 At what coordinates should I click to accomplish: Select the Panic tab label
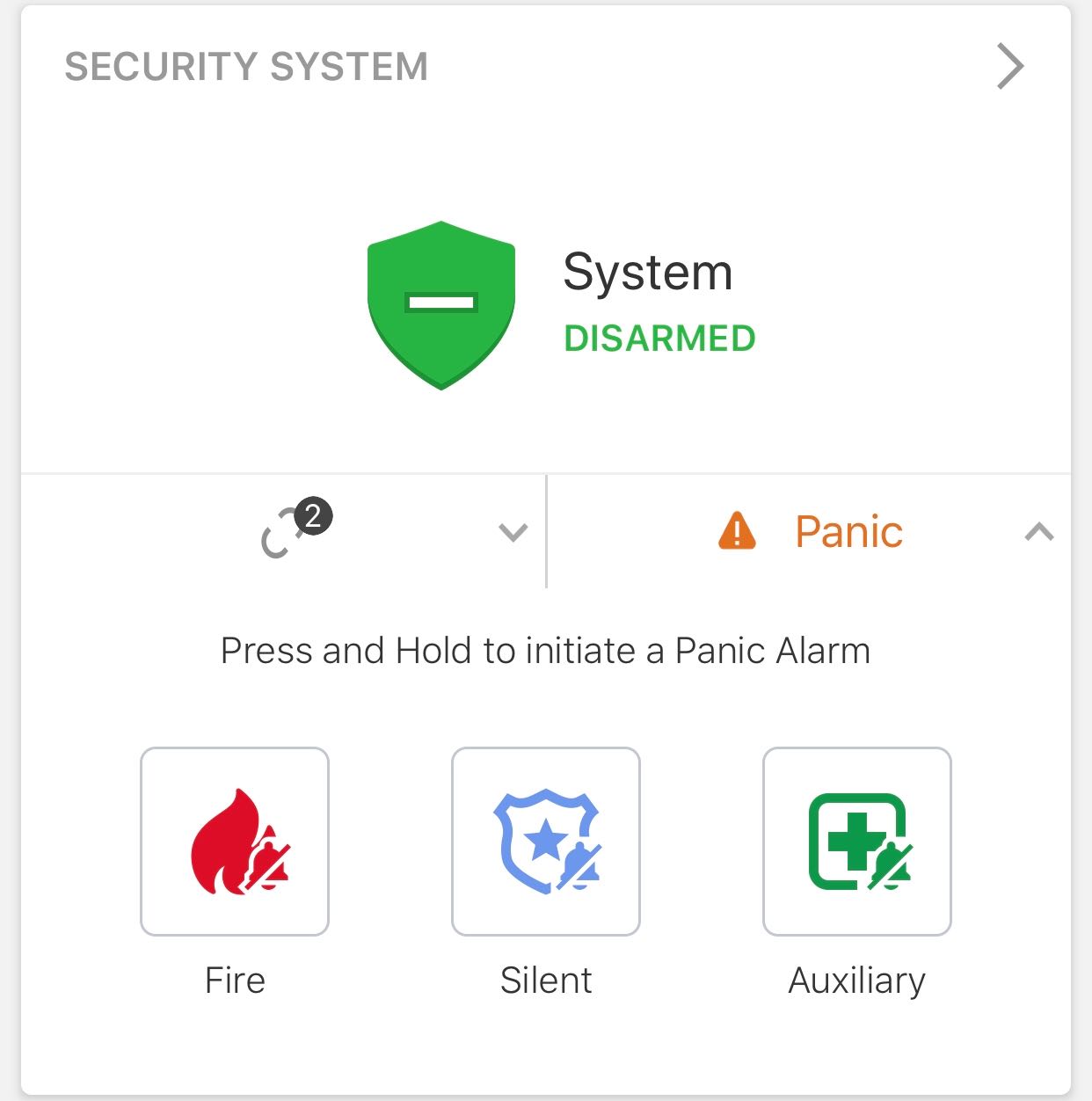[x=848, y=531]
